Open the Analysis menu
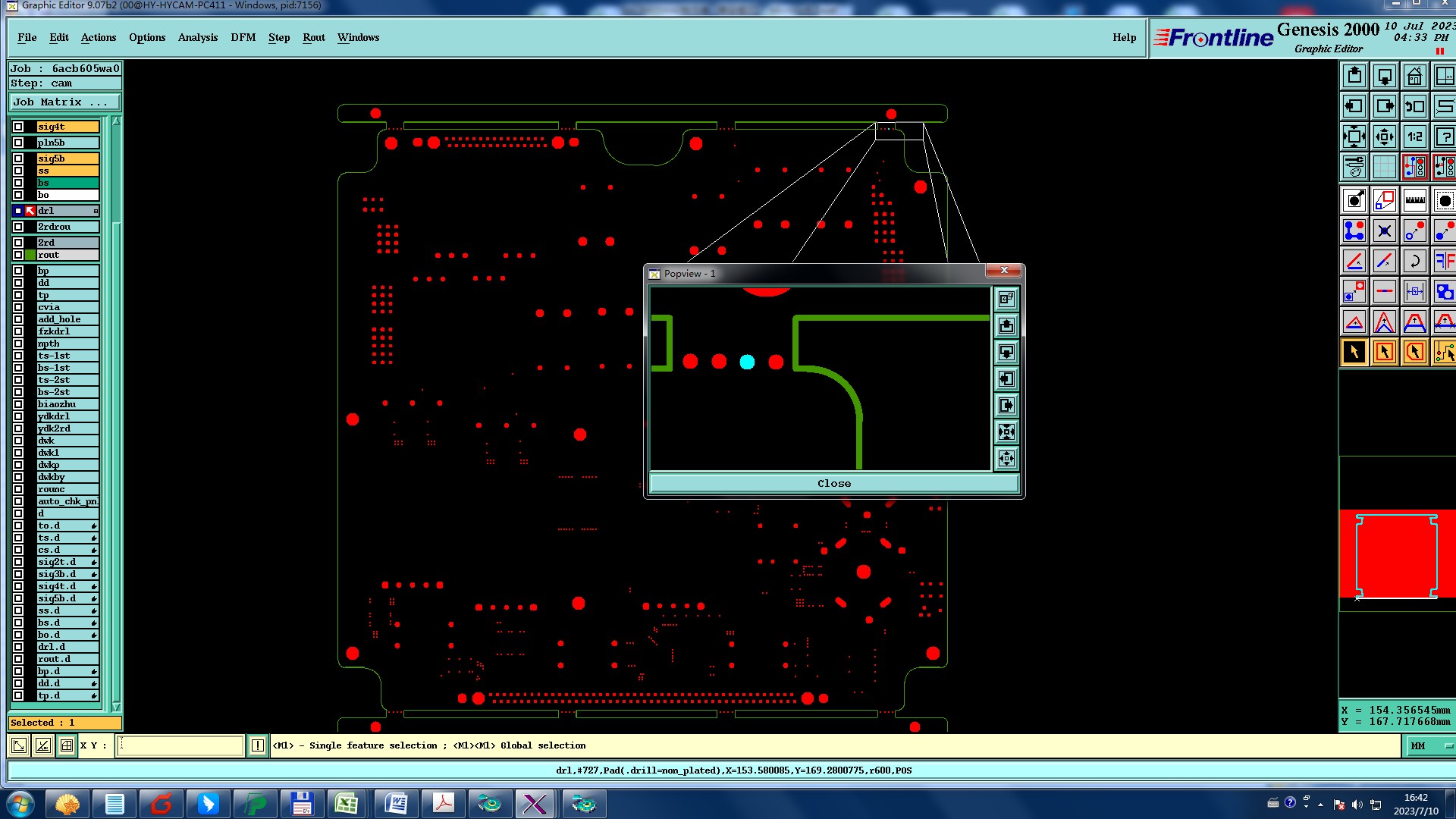Viewport: 1456px width, 819px height. [197, 38]
